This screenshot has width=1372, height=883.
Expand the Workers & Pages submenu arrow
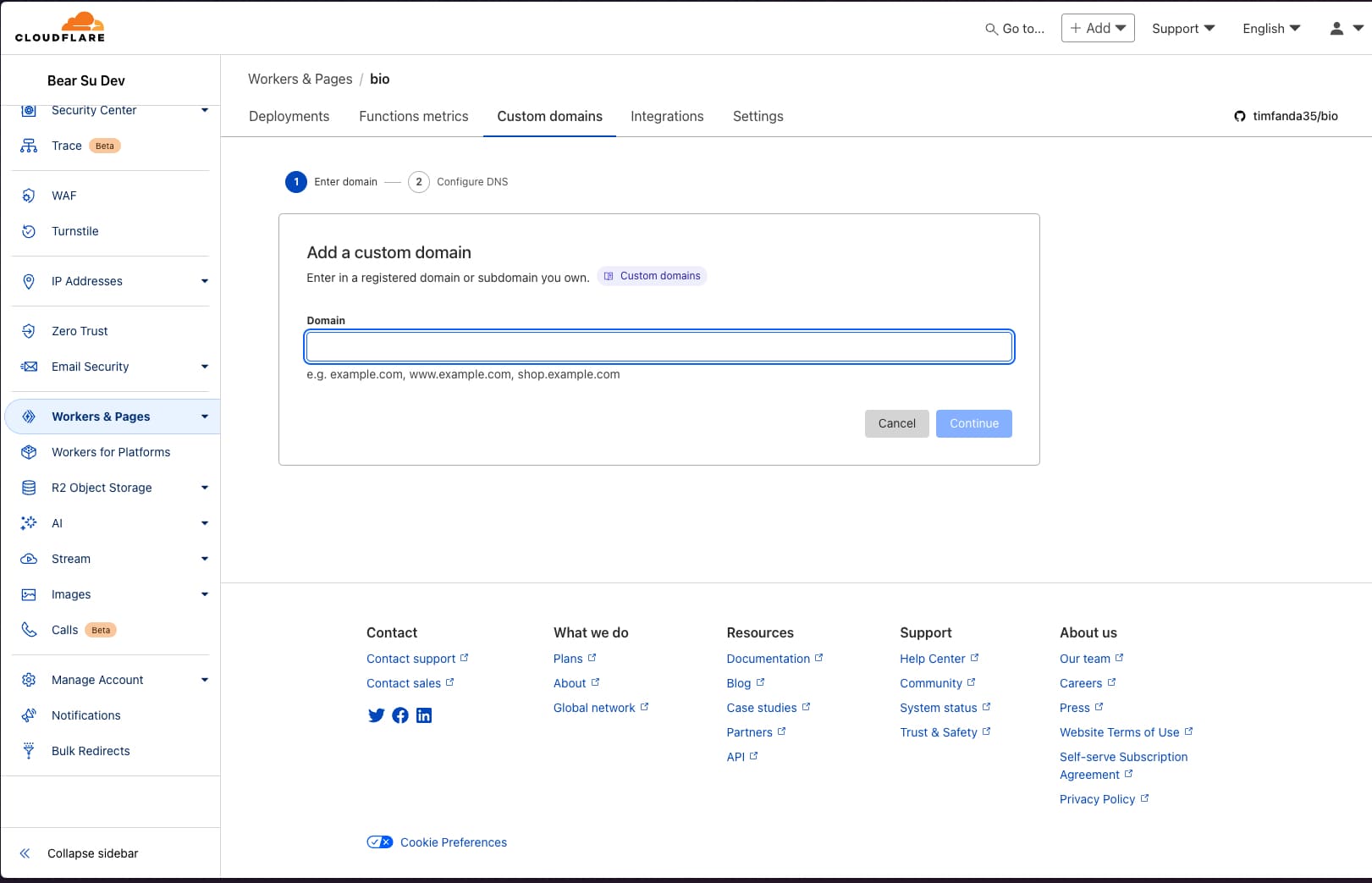pos(205,417)
